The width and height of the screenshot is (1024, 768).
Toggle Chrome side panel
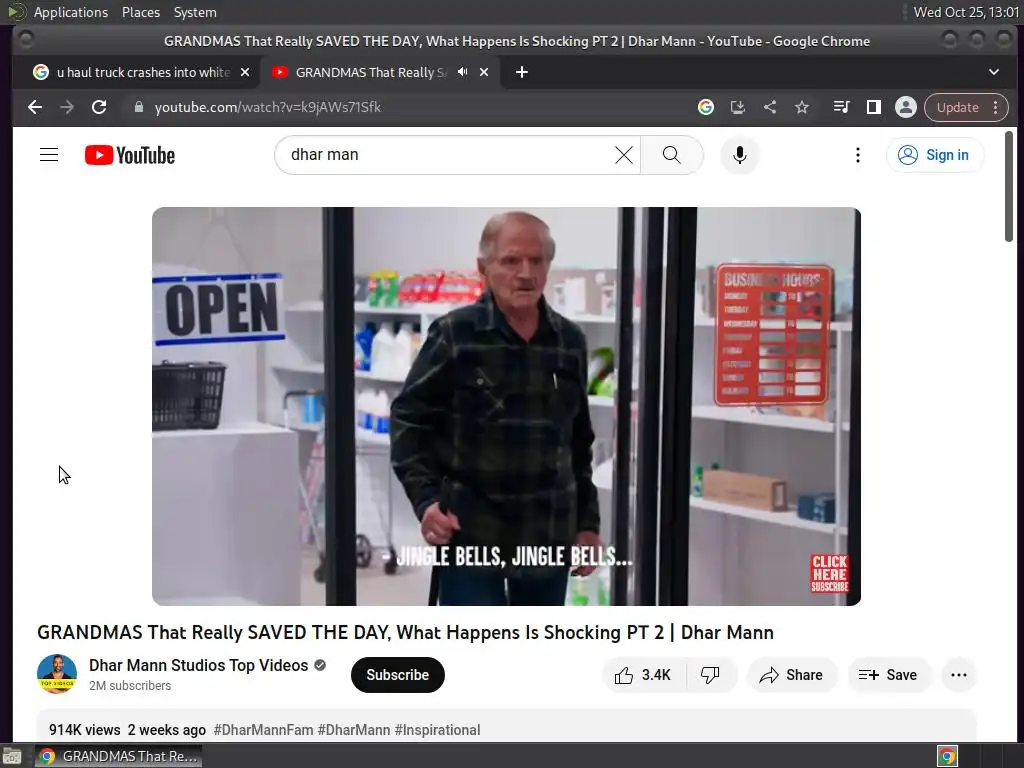(x=873, y=107)
